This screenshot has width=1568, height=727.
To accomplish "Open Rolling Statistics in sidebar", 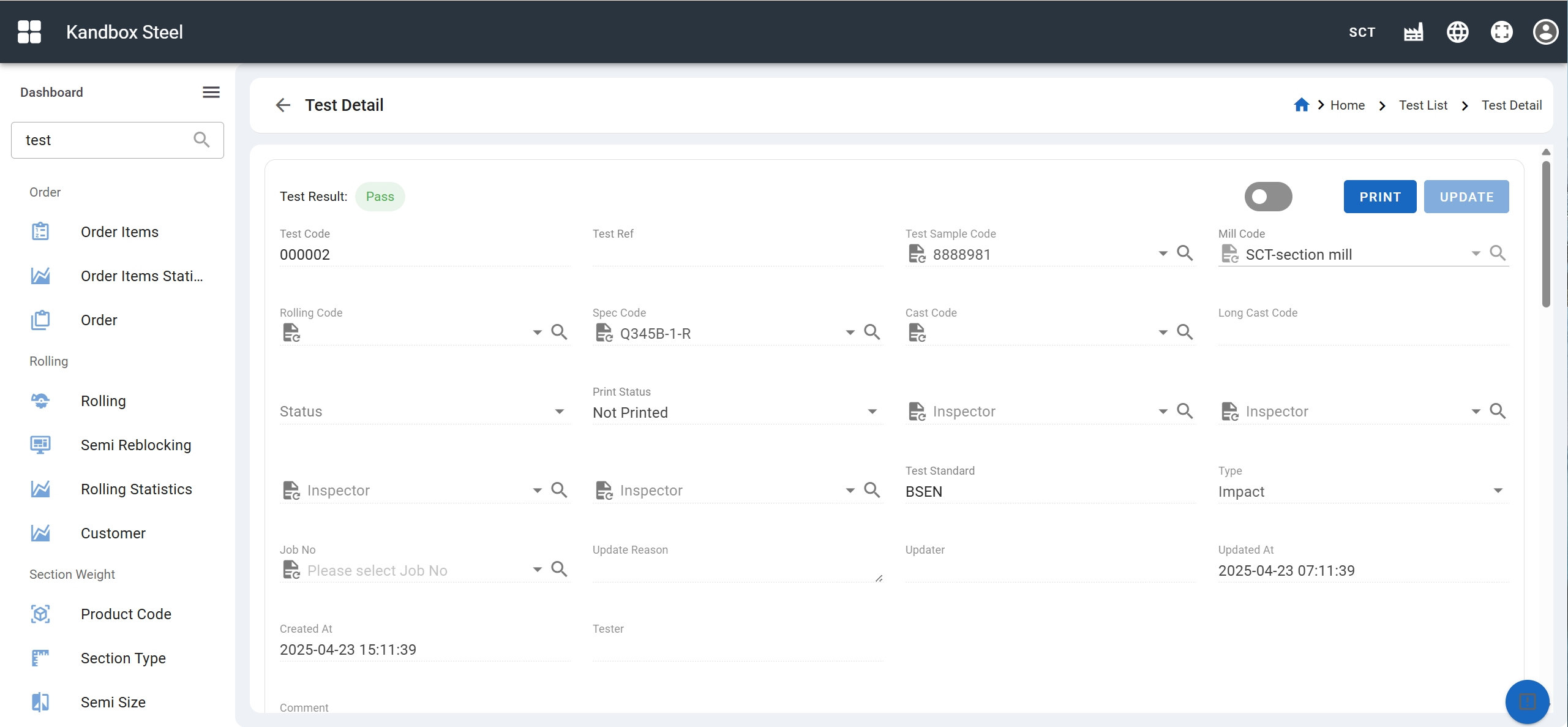I will (x=136, y=489).
